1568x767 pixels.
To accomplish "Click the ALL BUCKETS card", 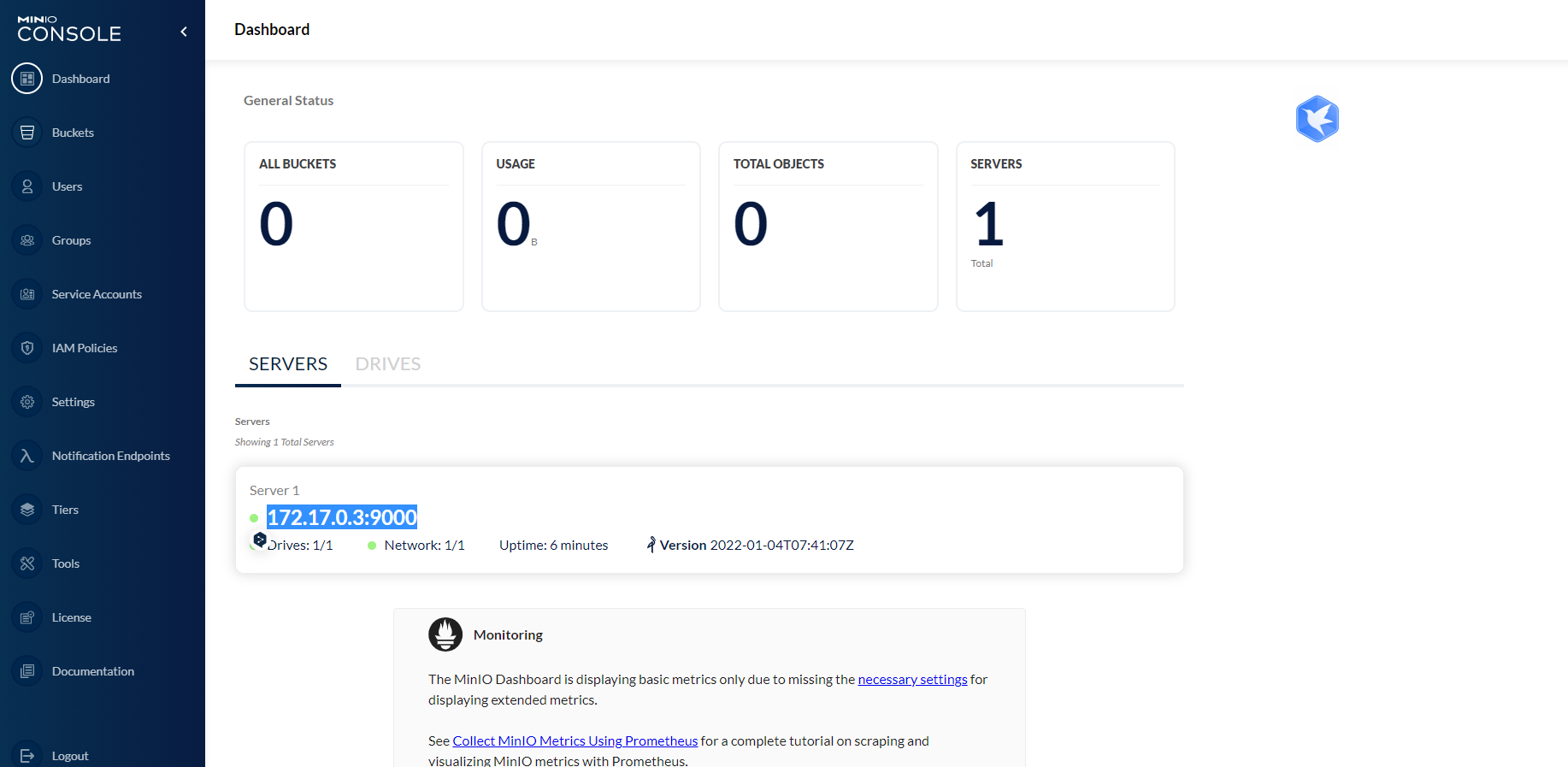I will click(x=354, y=227).
